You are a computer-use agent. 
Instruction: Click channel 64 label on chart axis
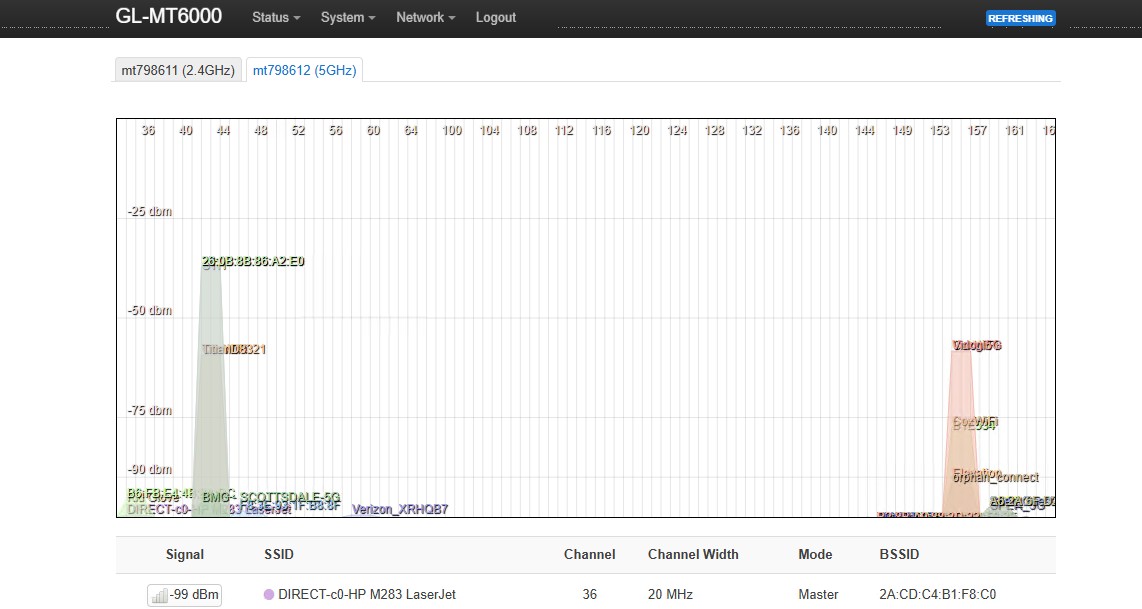411,130
